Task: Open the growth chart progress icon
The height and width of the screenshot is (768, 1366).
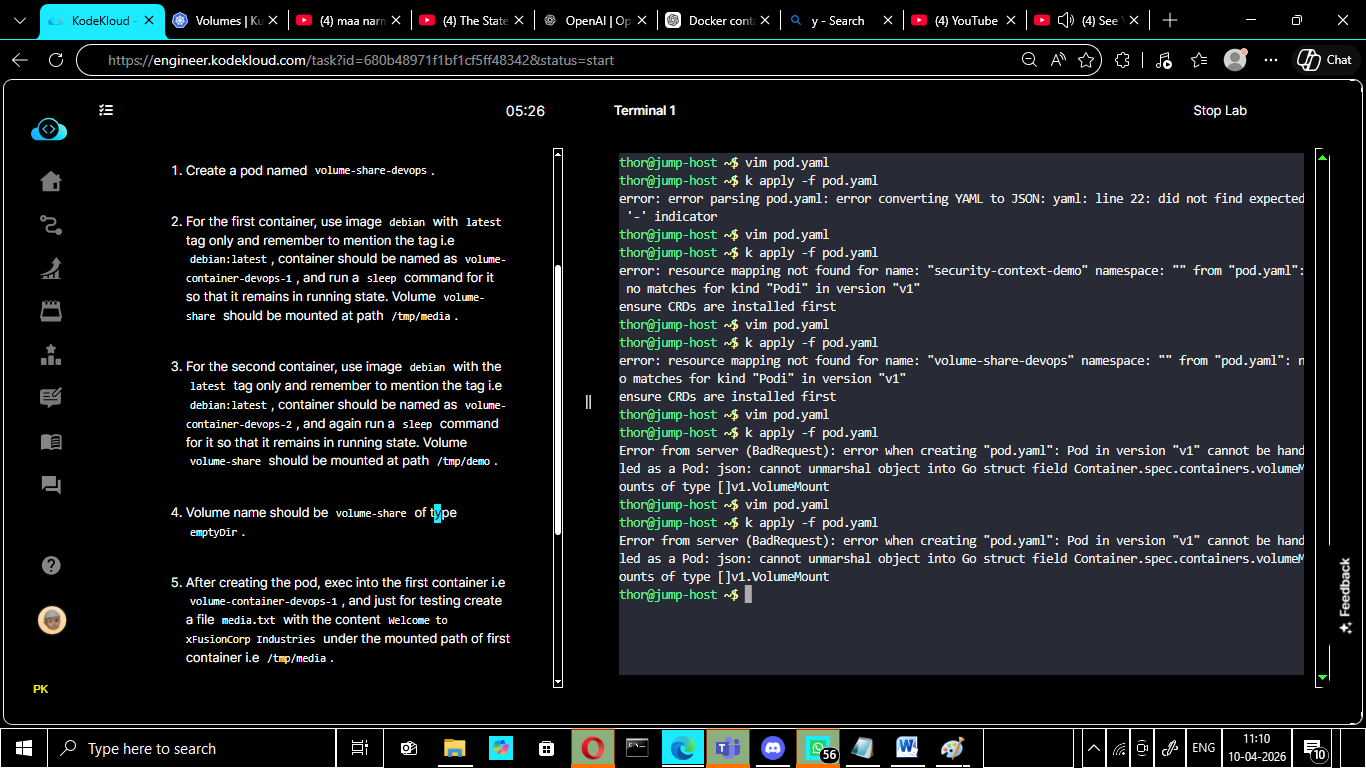Action: (x=51, y=268)
